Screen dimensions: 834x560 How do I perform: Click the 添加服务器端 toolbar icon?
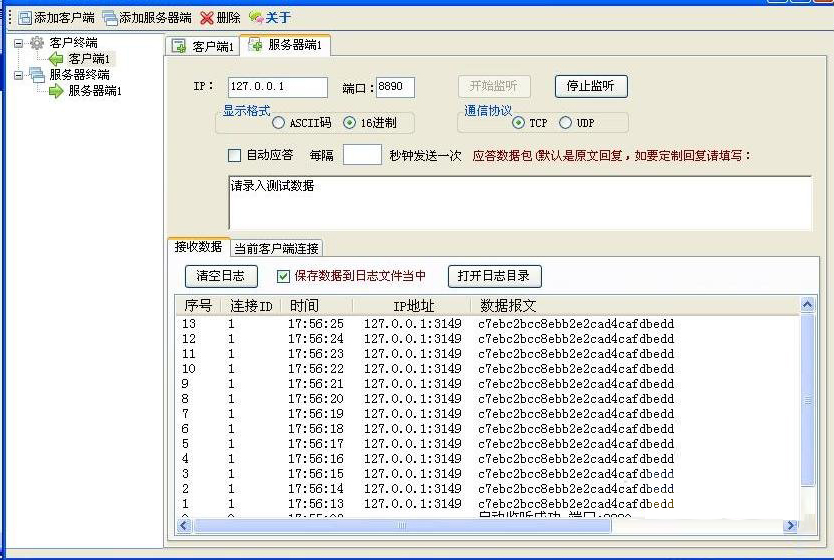[x=110, y=18]
